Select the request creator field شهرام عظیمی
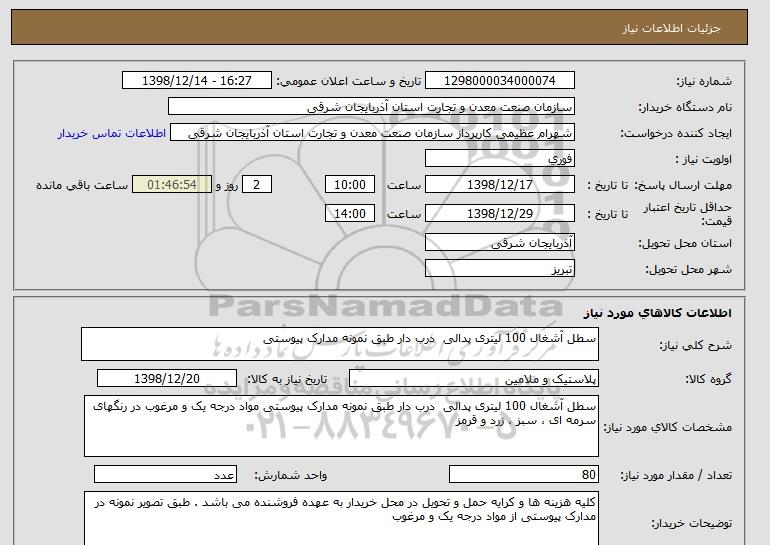770x545 pixels. pyautogui.click(x=372, y=133)
